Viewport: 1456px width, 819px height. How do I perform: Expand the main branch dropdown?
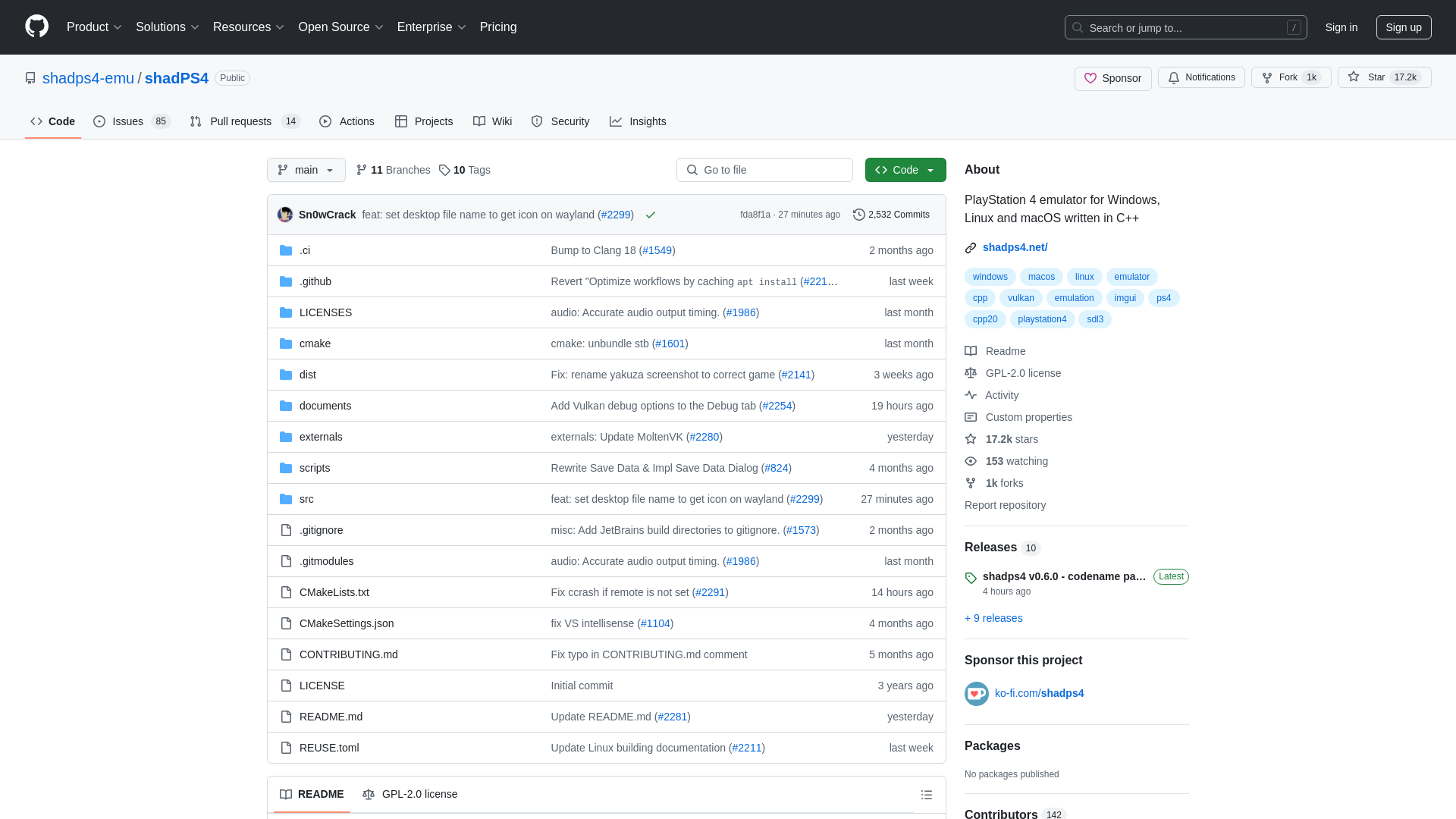(x=306, y=170)
